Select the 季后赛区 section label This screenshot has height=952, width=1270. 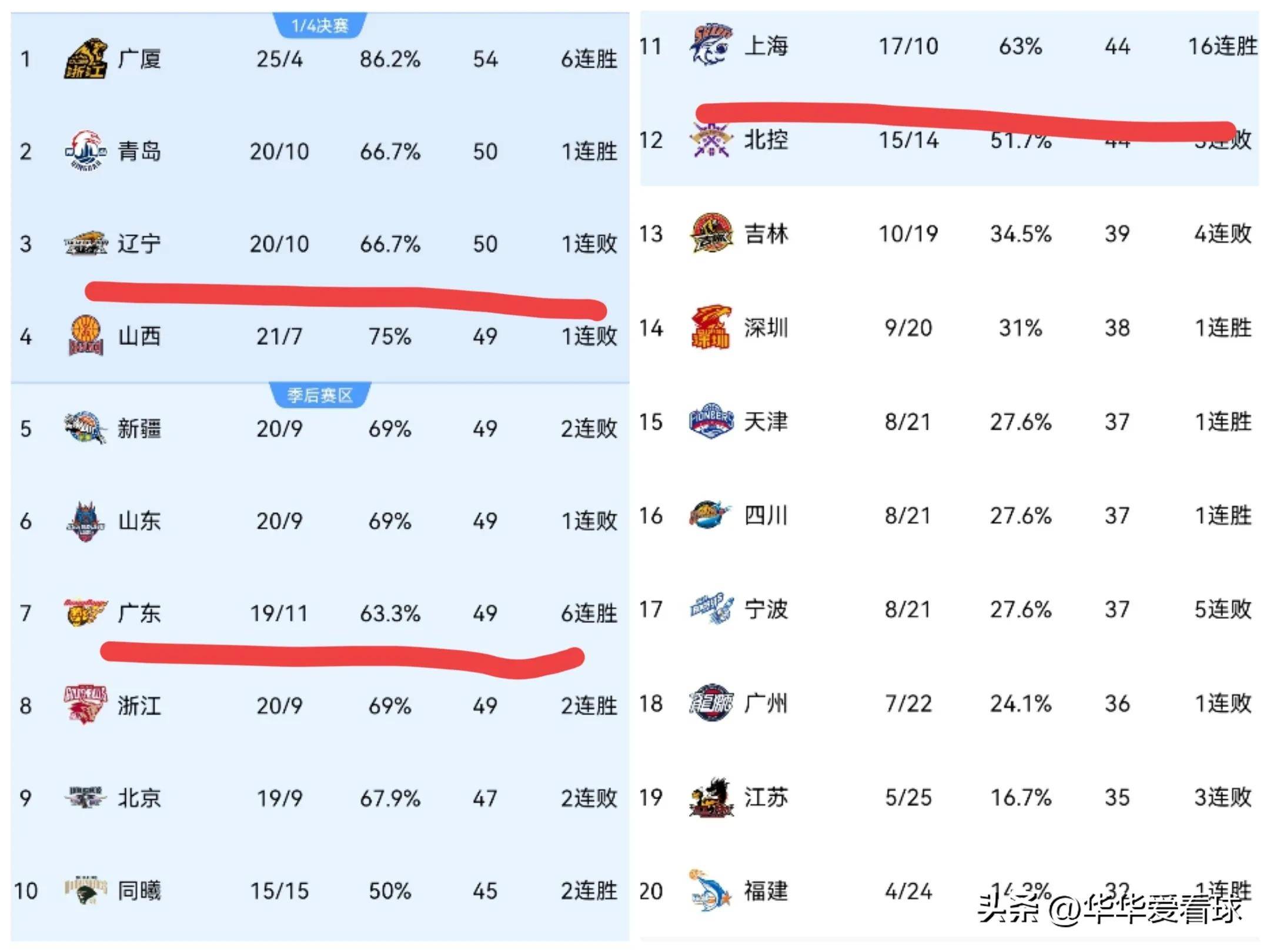click(320, 395)
